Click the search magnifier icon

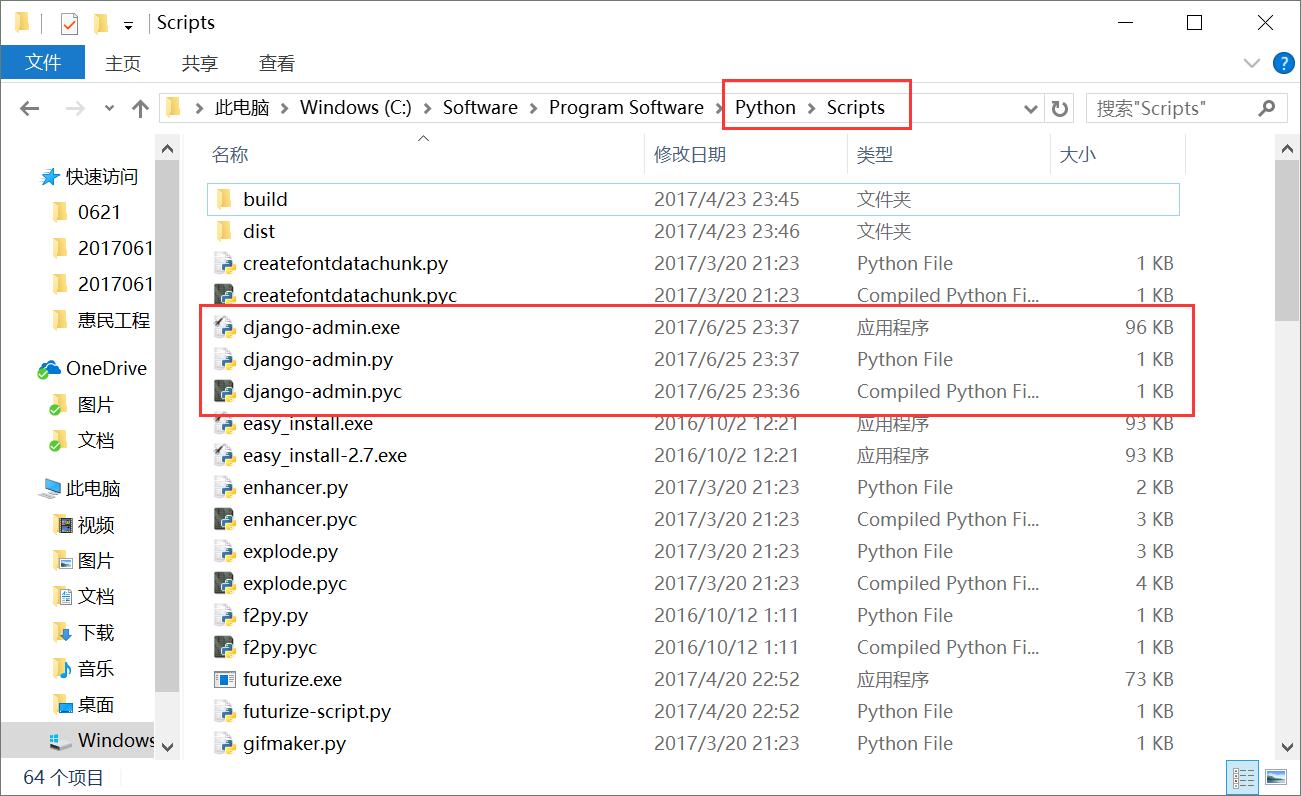(x=1267, y=108)
